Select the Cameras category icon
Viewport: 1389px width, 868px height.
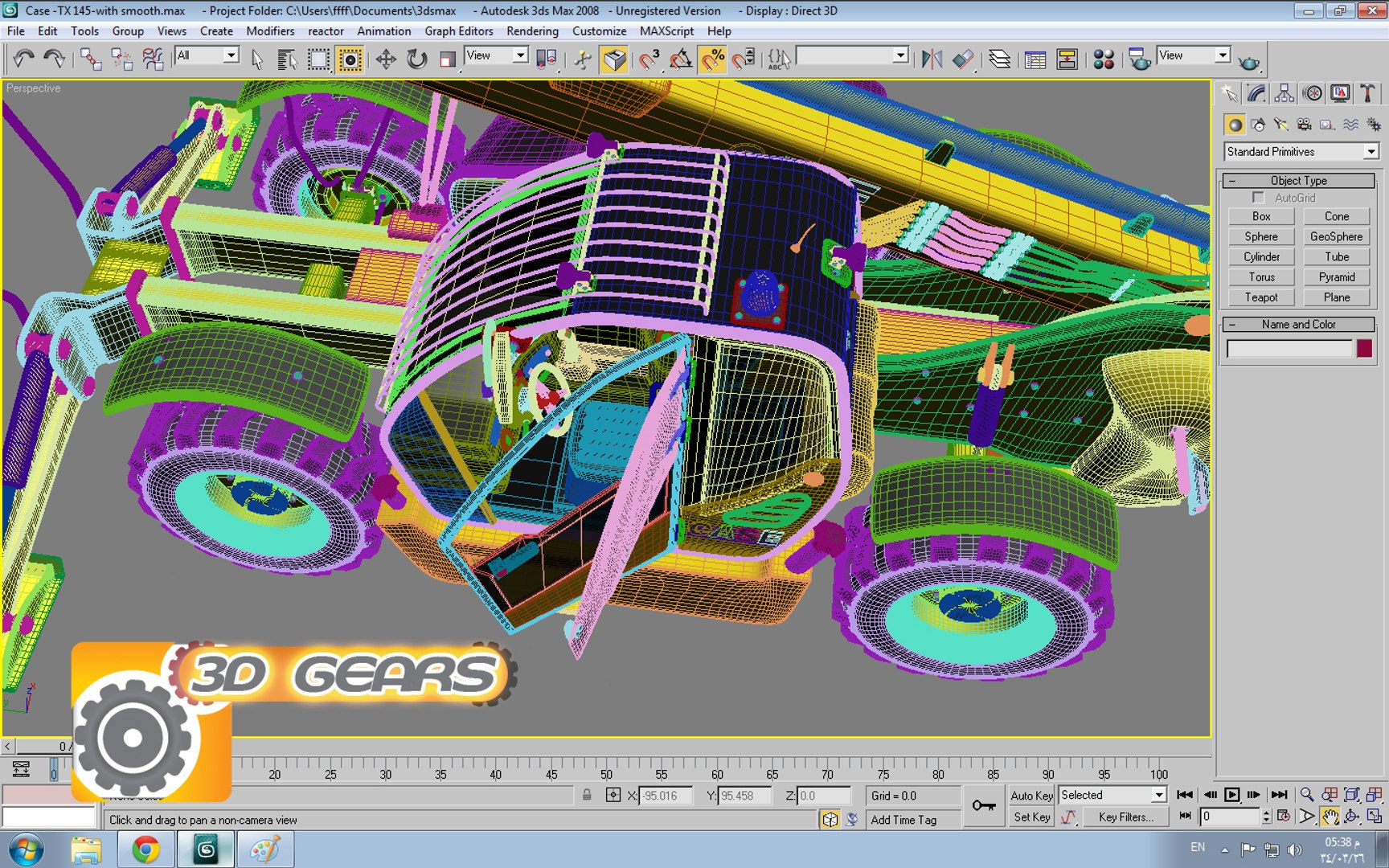point(1304,125)
